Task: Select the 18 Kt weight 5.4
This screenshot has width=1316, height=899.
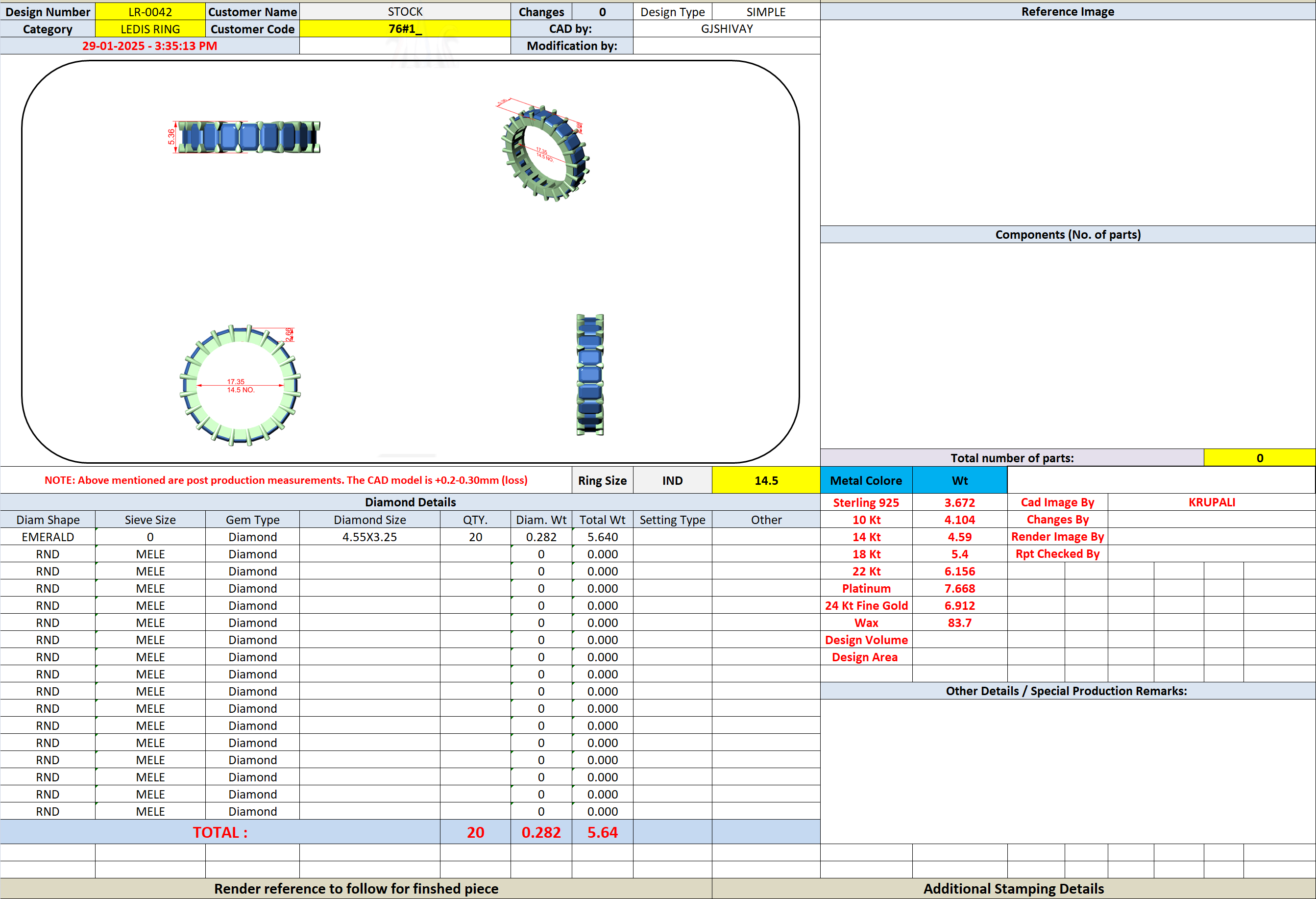Action: tap(960, 554)
